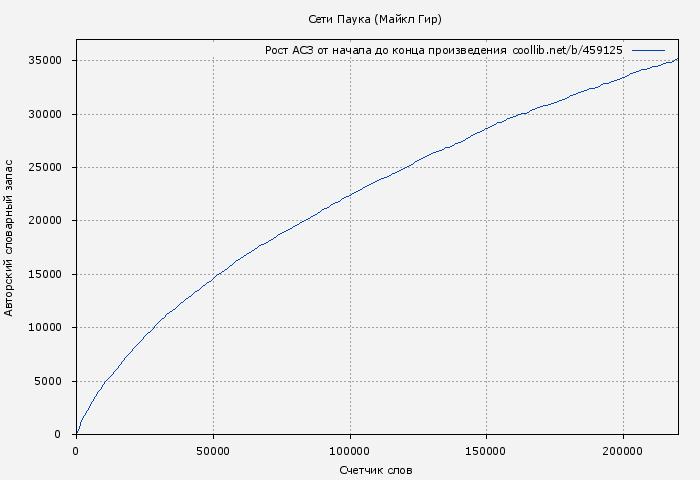This screenshot has width=700, height=480.
Task: Select the "Авторский словарный запас" vertical axis label
Action: [10, 237]
